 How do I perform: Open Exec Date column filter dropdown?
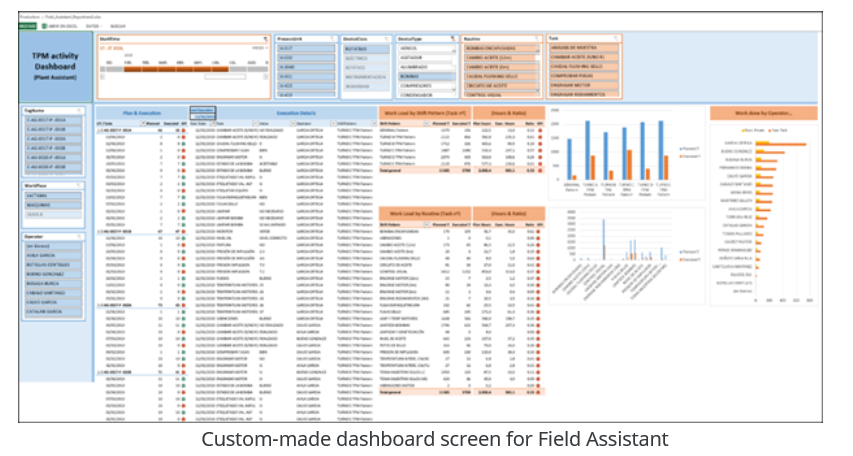pos(213,124)
